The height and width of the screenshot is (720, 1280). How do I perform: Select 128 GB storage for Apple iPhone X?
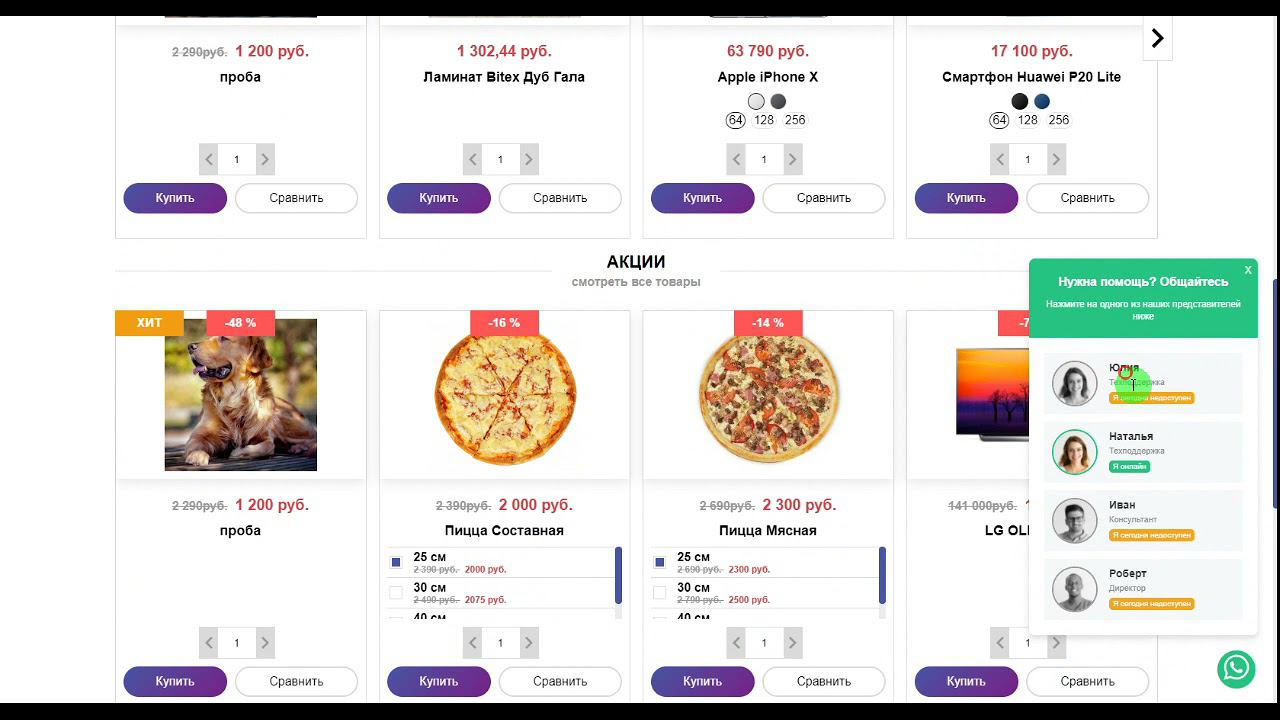point(764,120)
